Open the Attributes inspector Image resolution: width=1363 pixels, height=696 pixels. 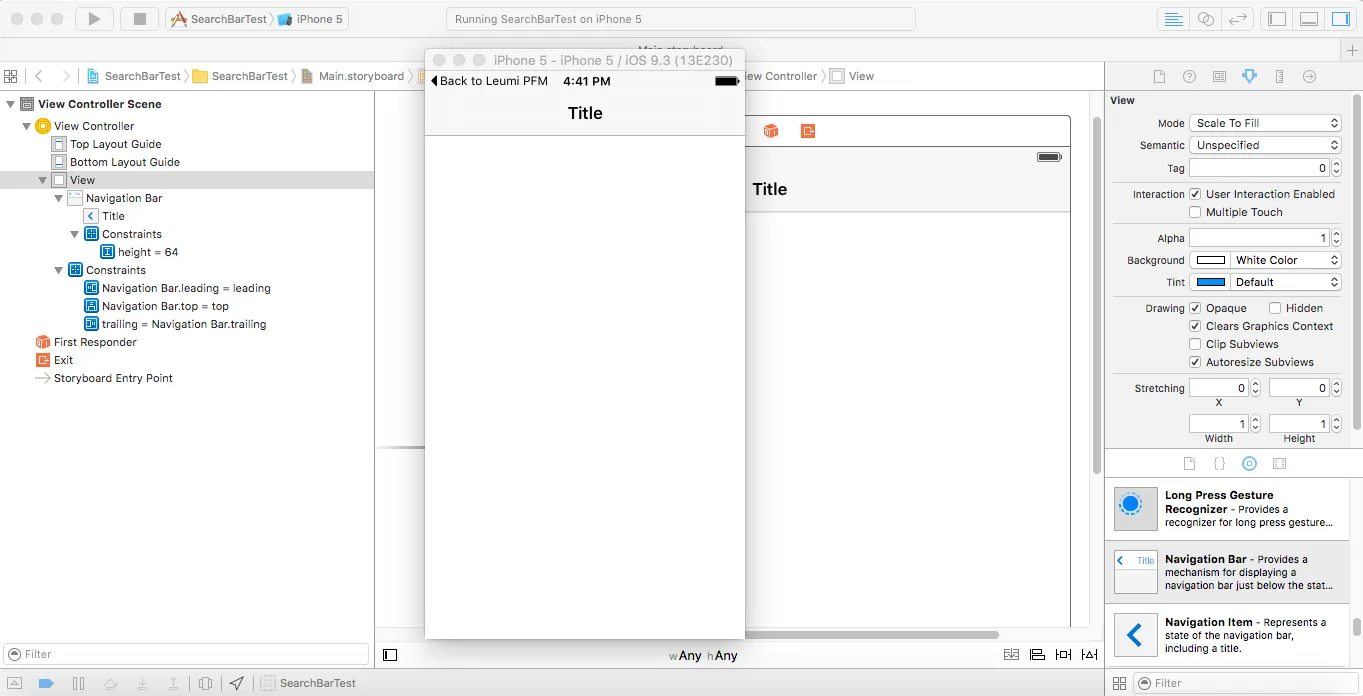[x=1249, y=76]
